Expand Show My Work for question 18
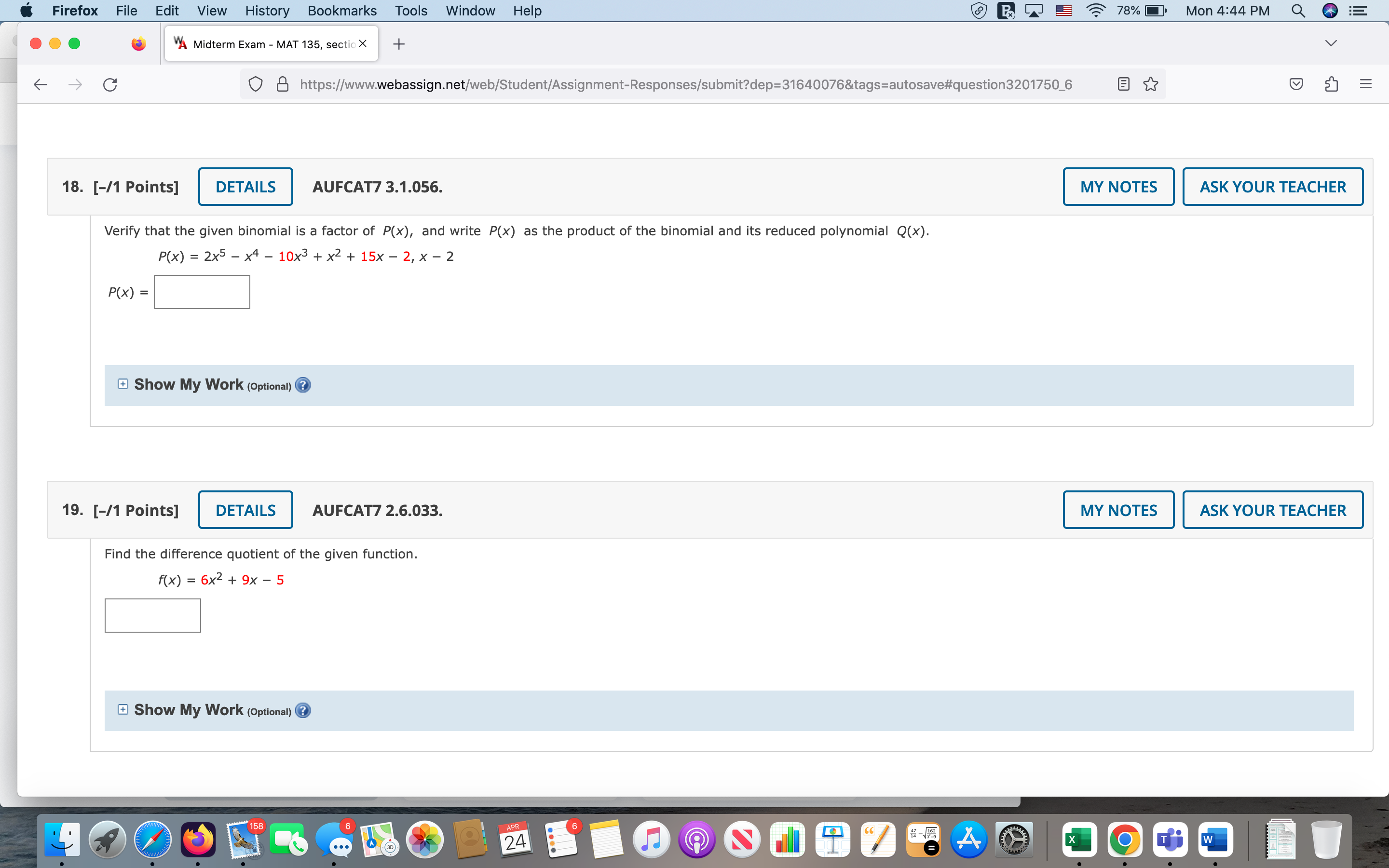 [x=123, y=384]
